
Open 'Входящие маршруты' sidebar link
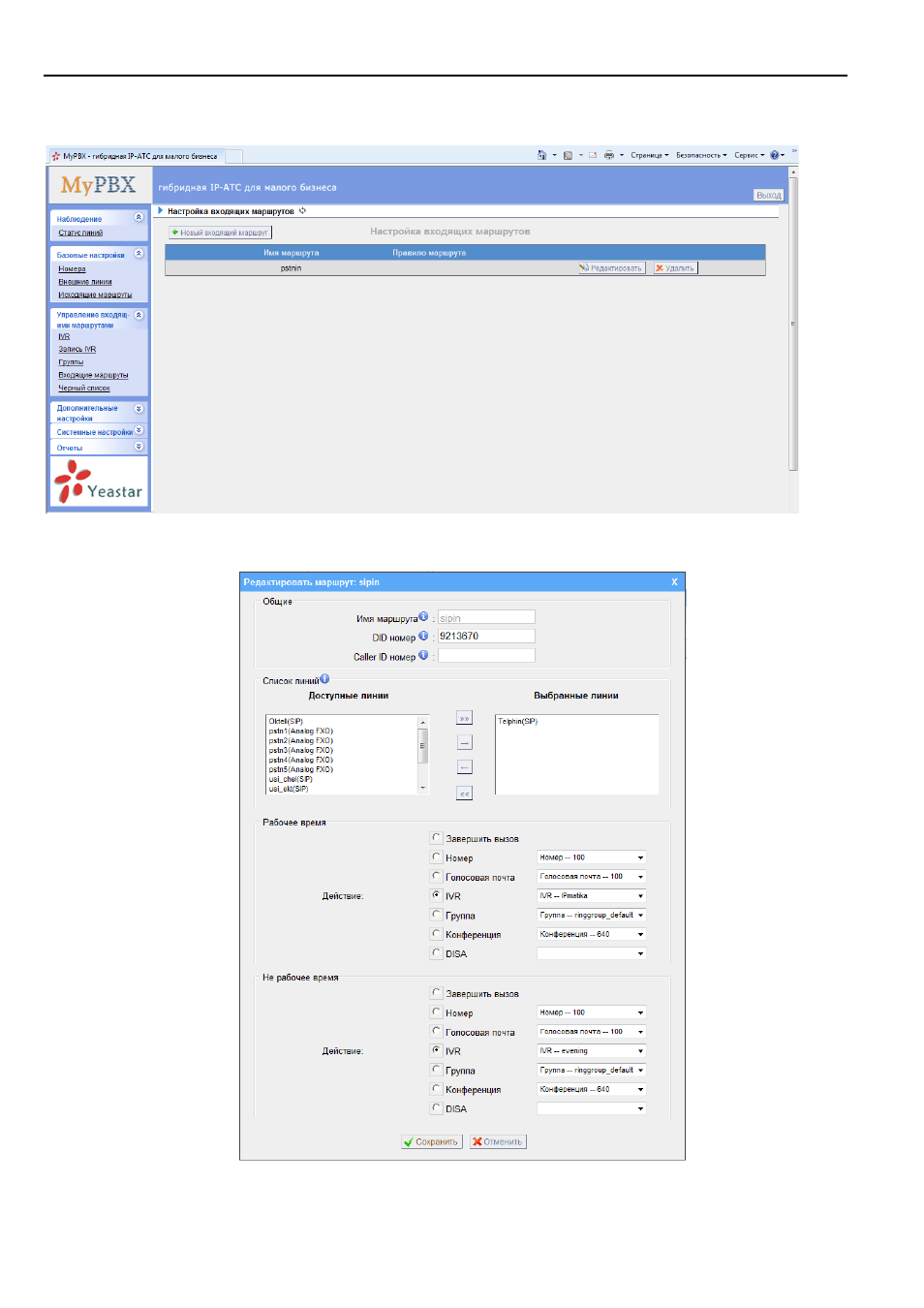(x=93, y=375)
